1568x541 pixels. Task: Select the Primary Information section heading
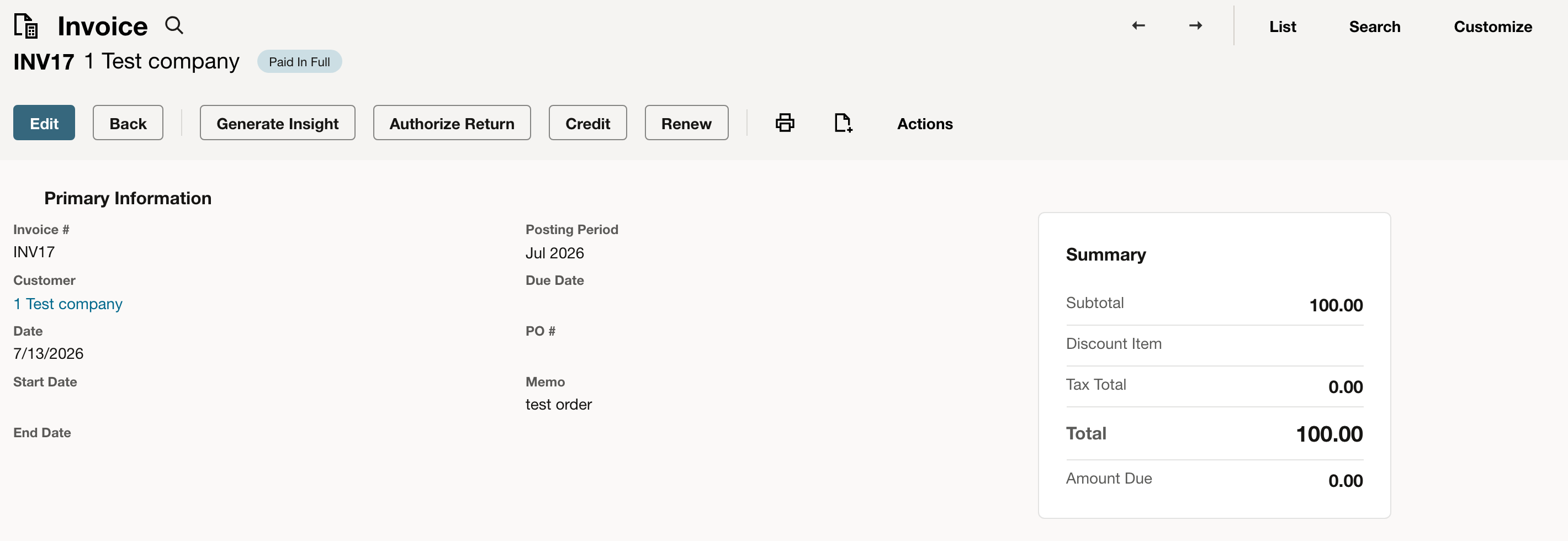click(128, 198)
